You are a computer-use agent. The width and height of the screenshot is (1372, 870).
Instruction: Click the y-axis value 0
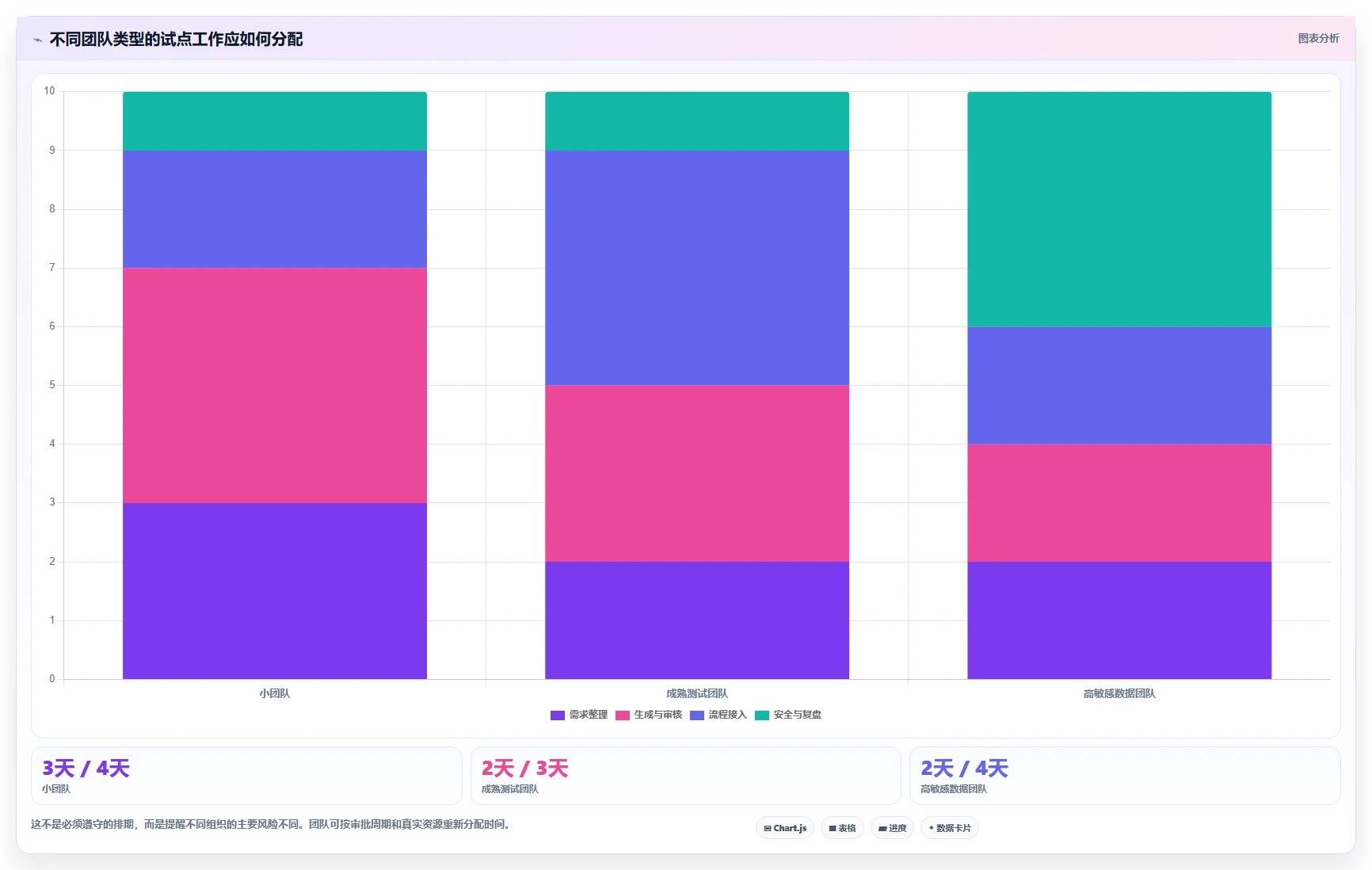tap(52, 679)
